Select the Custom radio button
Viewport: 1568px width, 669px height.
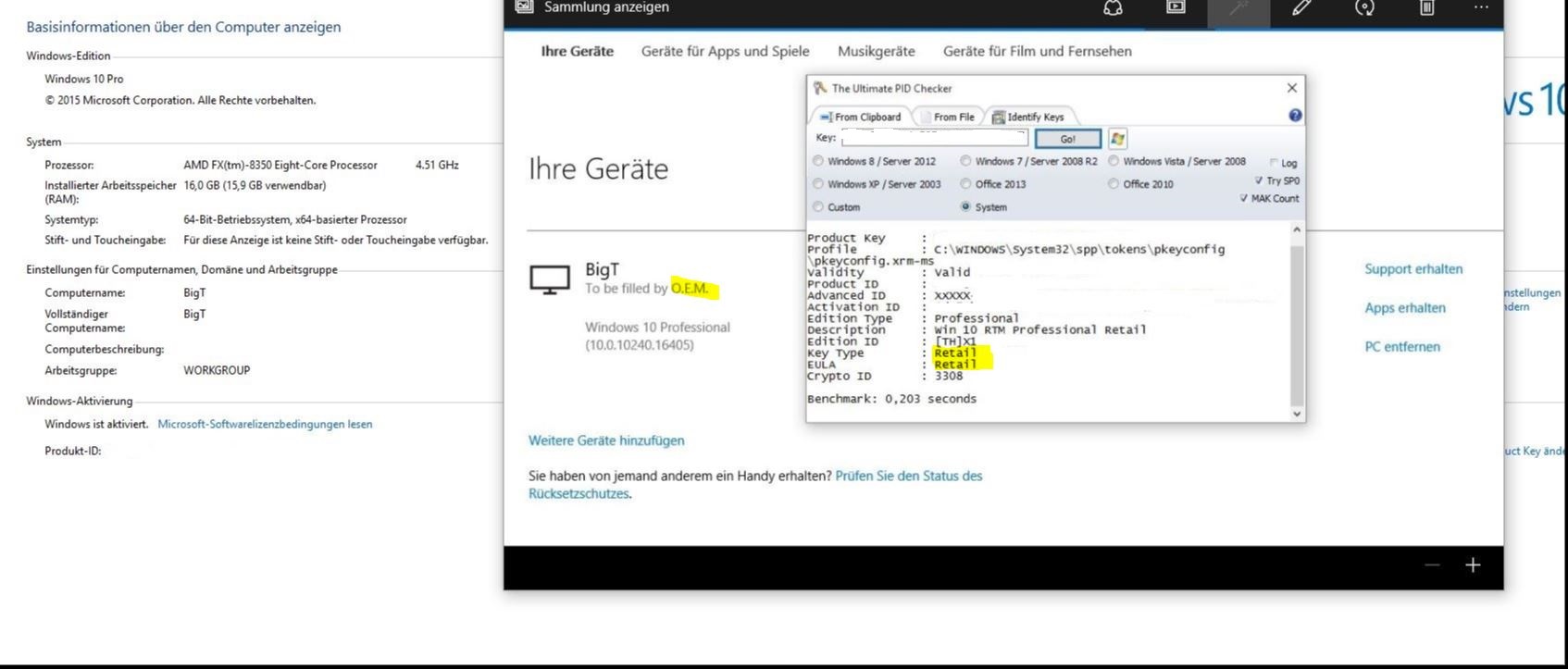coord(818,207)
